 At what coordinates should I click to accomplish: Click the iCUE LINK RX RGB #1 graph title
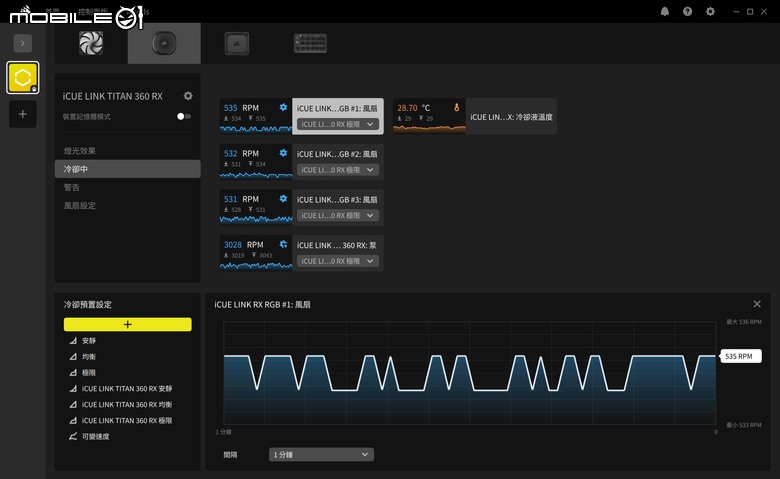(262, 304)
